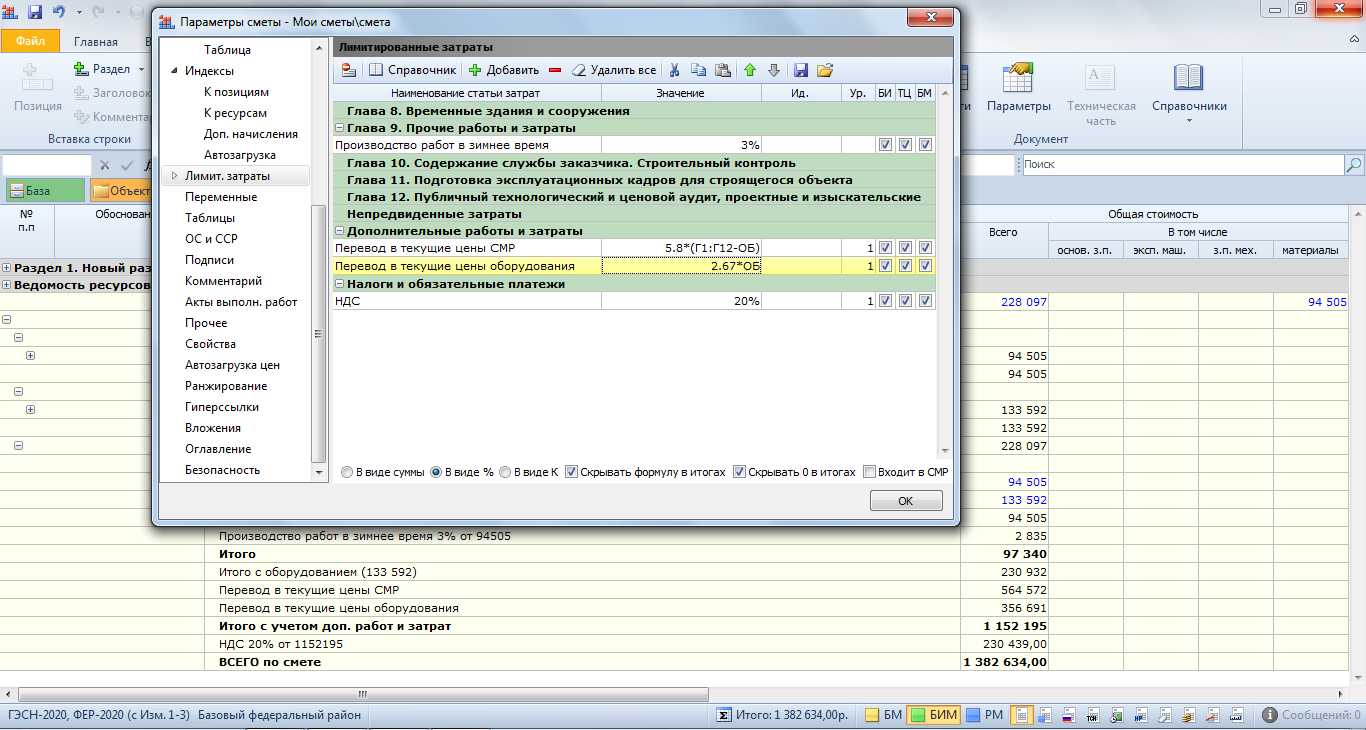The width and height of the screenshot is (1366, 730).
Task: Move row up with green arrow icon
Action: [750, 70]
